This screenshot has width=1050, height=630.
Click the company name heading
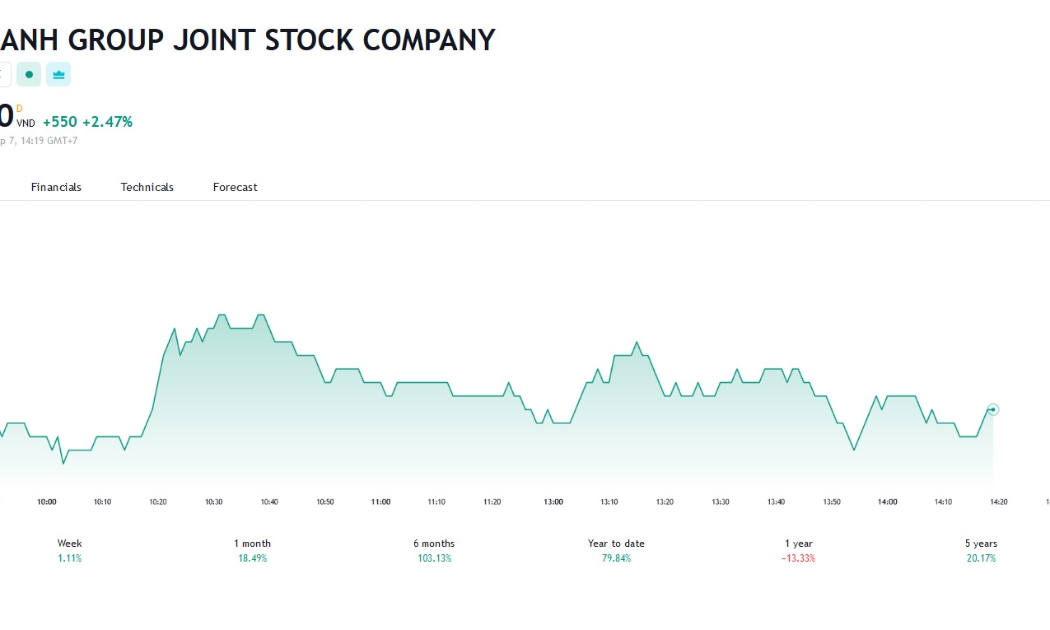coord(248,40)
